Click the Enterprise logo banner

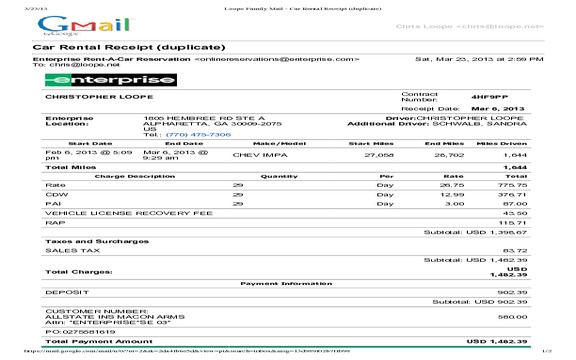(x=111, y=80)
